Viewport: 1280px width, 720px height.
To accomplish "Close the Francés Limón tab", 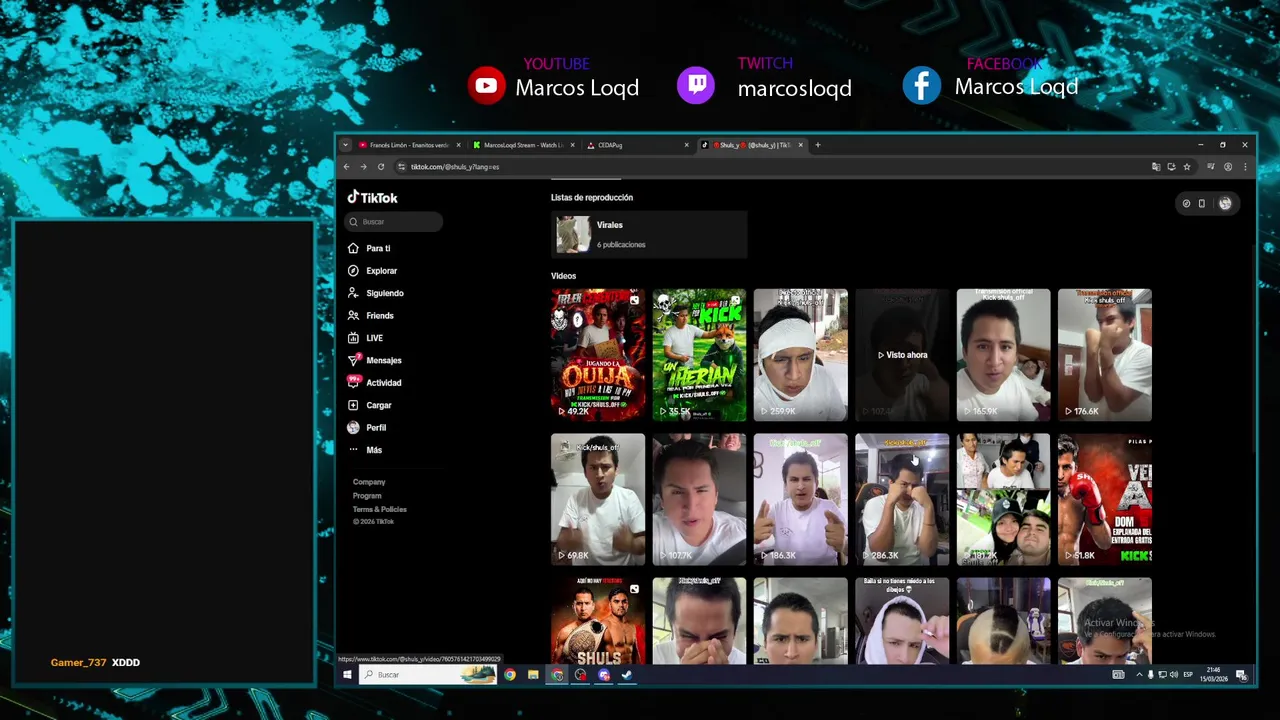I will point(459,145).
